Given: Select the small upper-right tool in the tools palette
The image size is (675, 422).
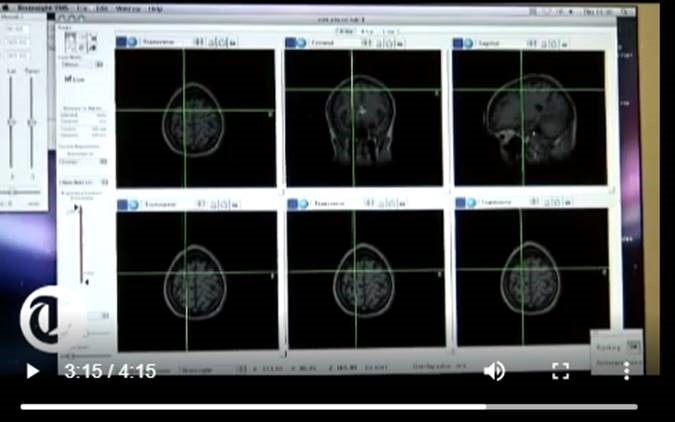Looking at the screenshot, I should [x=93, y=38].
